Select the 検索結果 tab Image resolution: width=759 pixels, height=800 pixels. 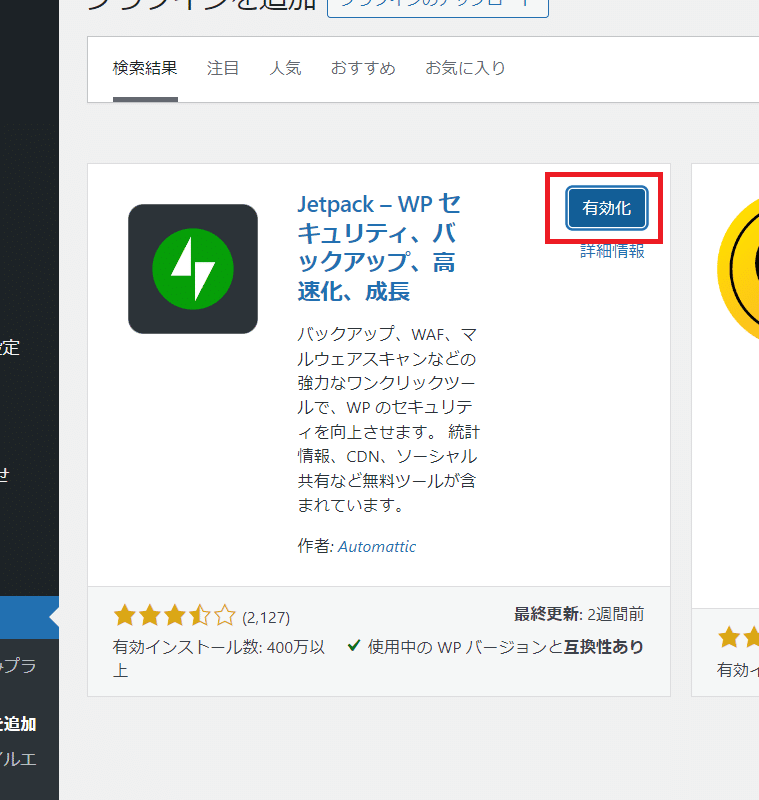coord(145,68)
